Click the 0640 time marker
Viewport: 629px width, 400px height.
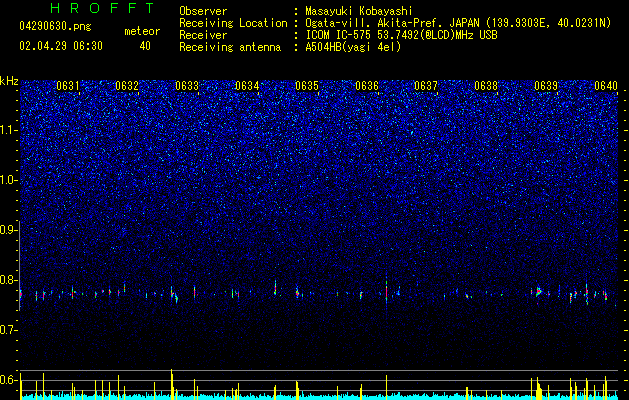[606, 85]
